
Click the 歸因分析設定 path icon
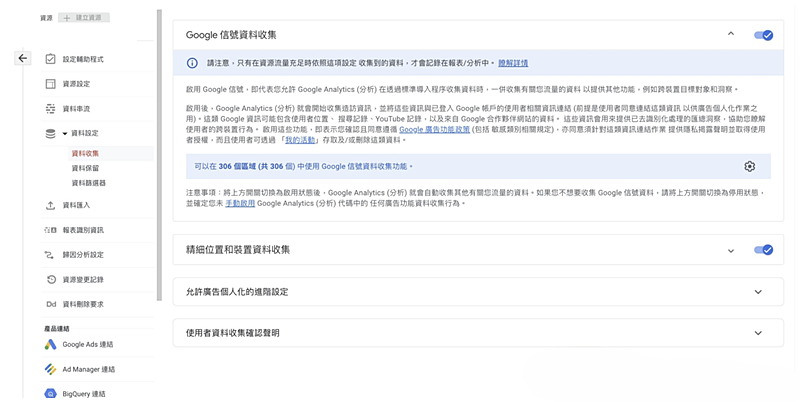(49, 255)
